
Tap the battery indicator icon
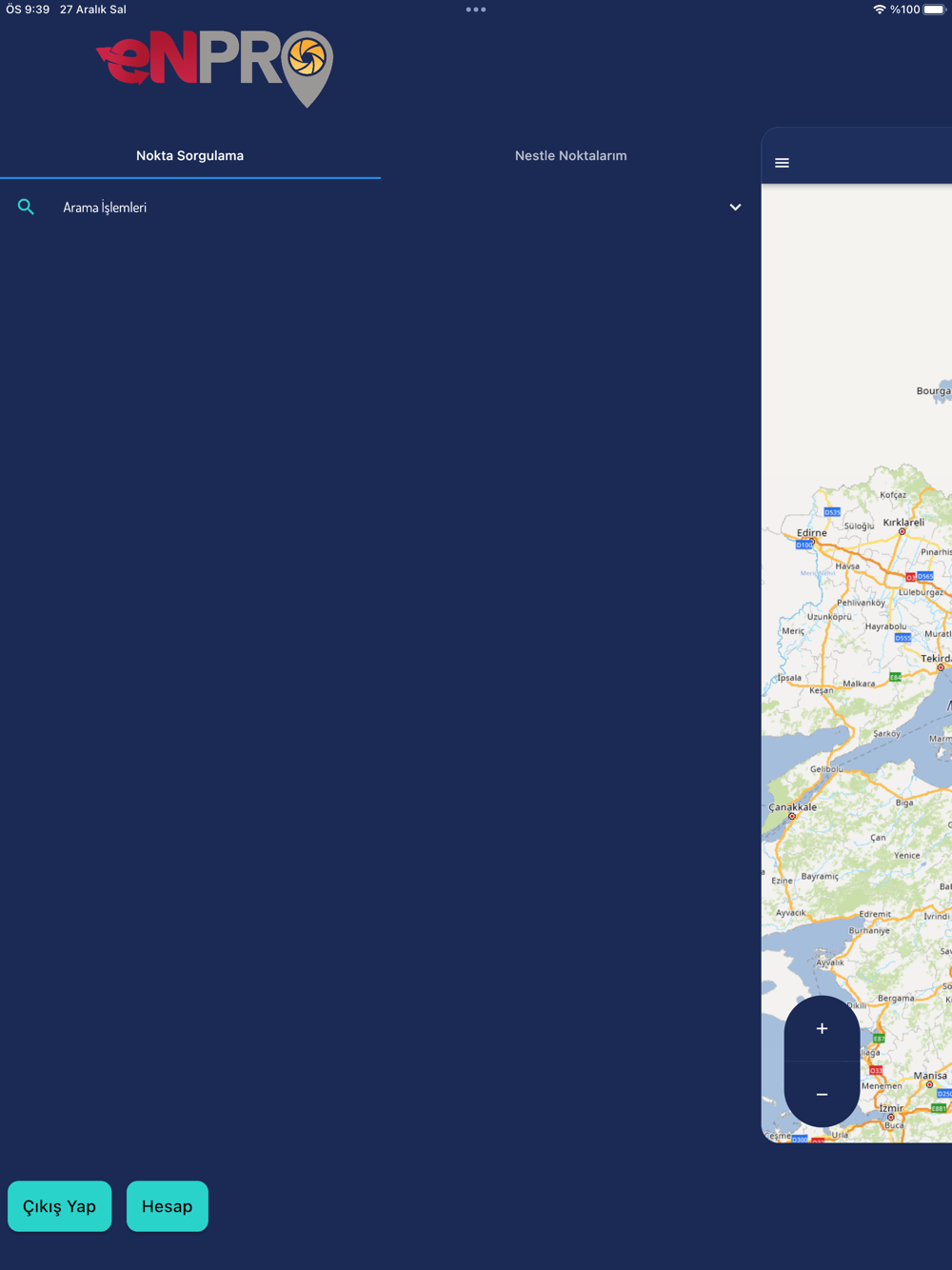pos(935,10)
